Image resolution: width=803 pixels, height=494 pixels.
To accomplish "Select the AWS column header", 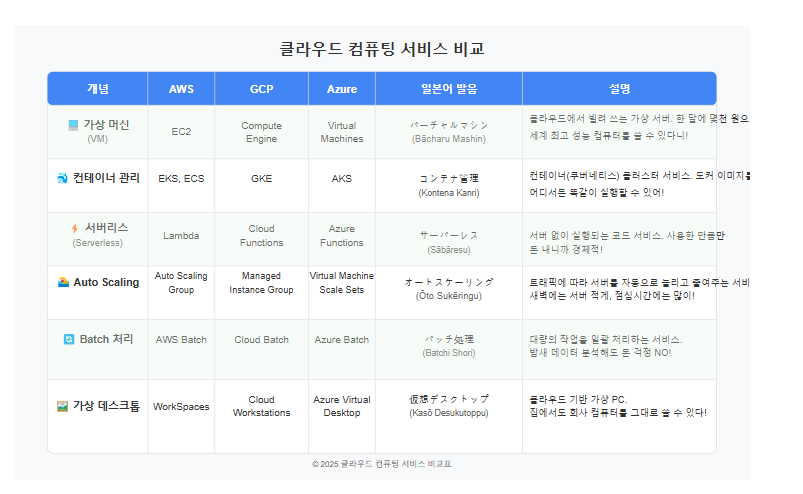I will coord(181,89).
